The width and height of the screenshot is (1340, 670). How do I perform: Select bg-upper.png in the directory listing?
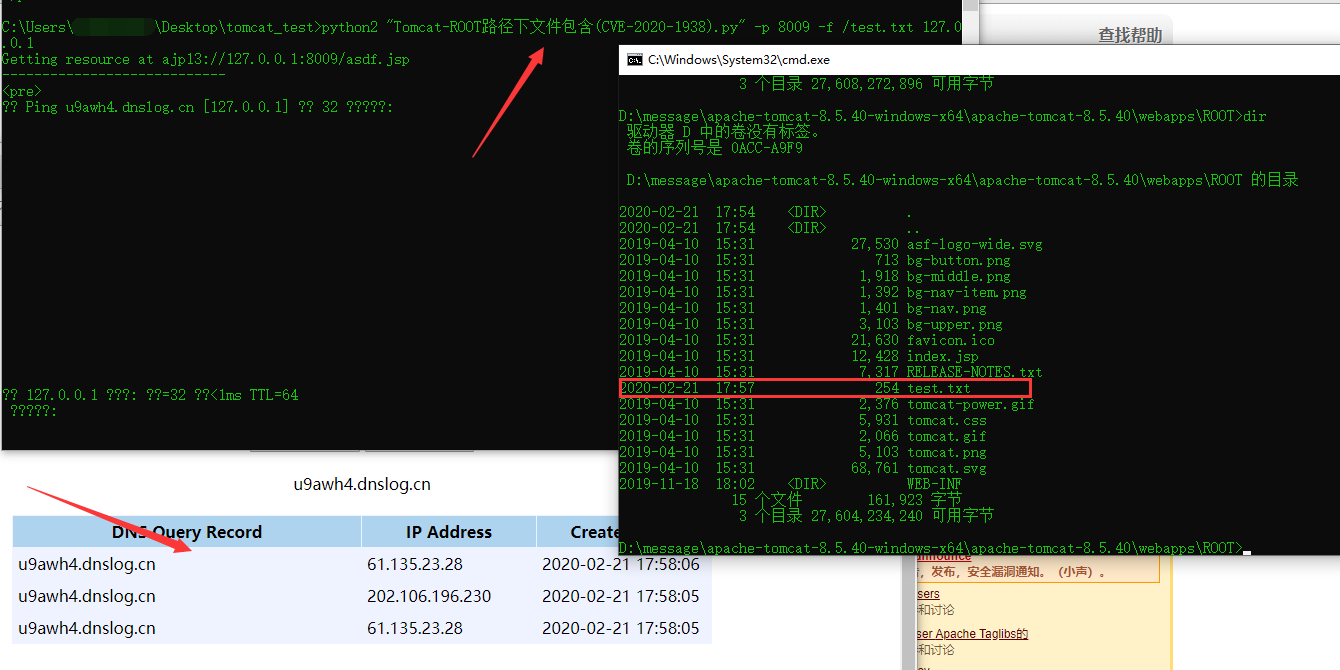tap(955, 324)
